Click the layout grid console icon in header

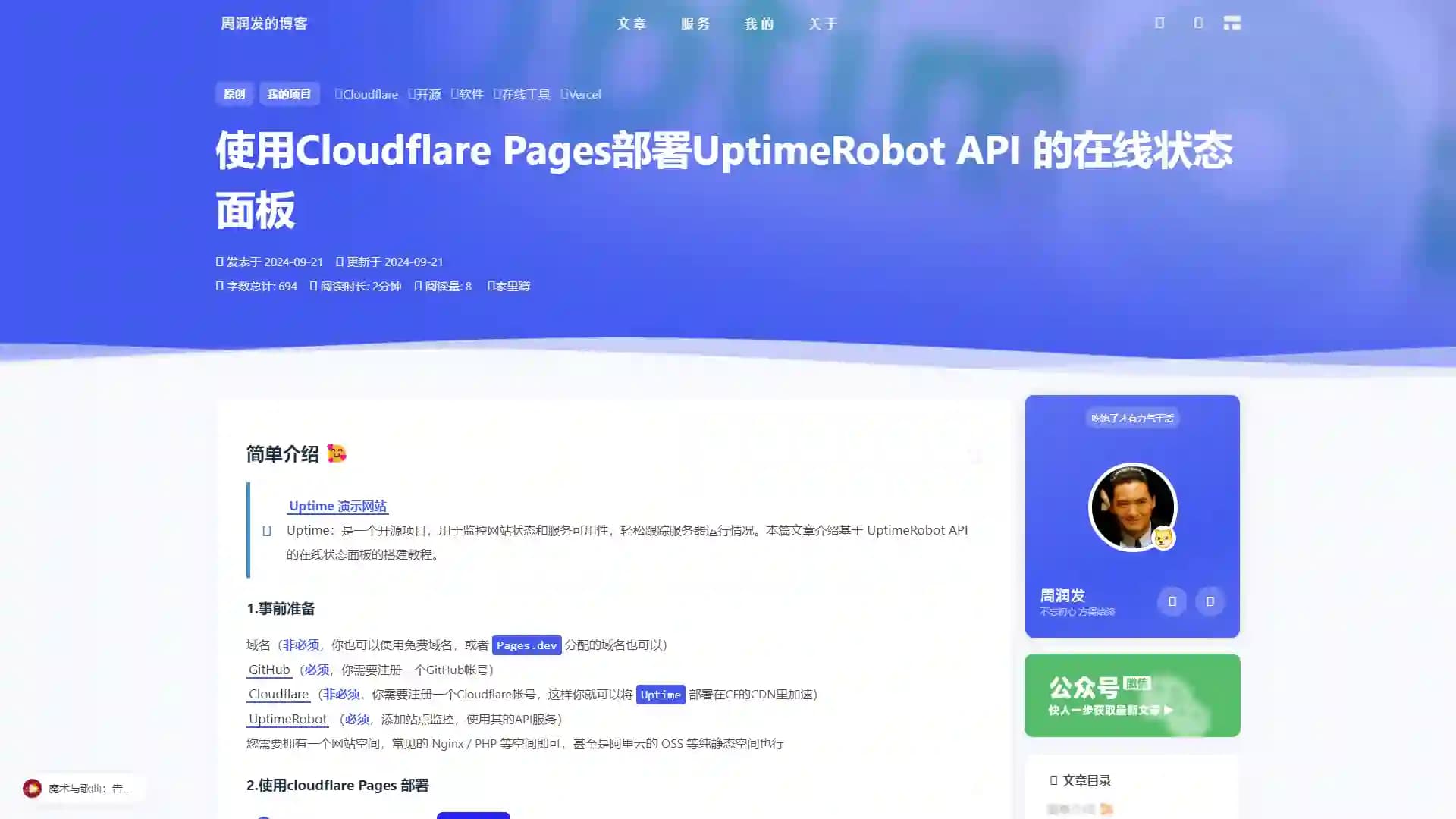coord(1232,24)
